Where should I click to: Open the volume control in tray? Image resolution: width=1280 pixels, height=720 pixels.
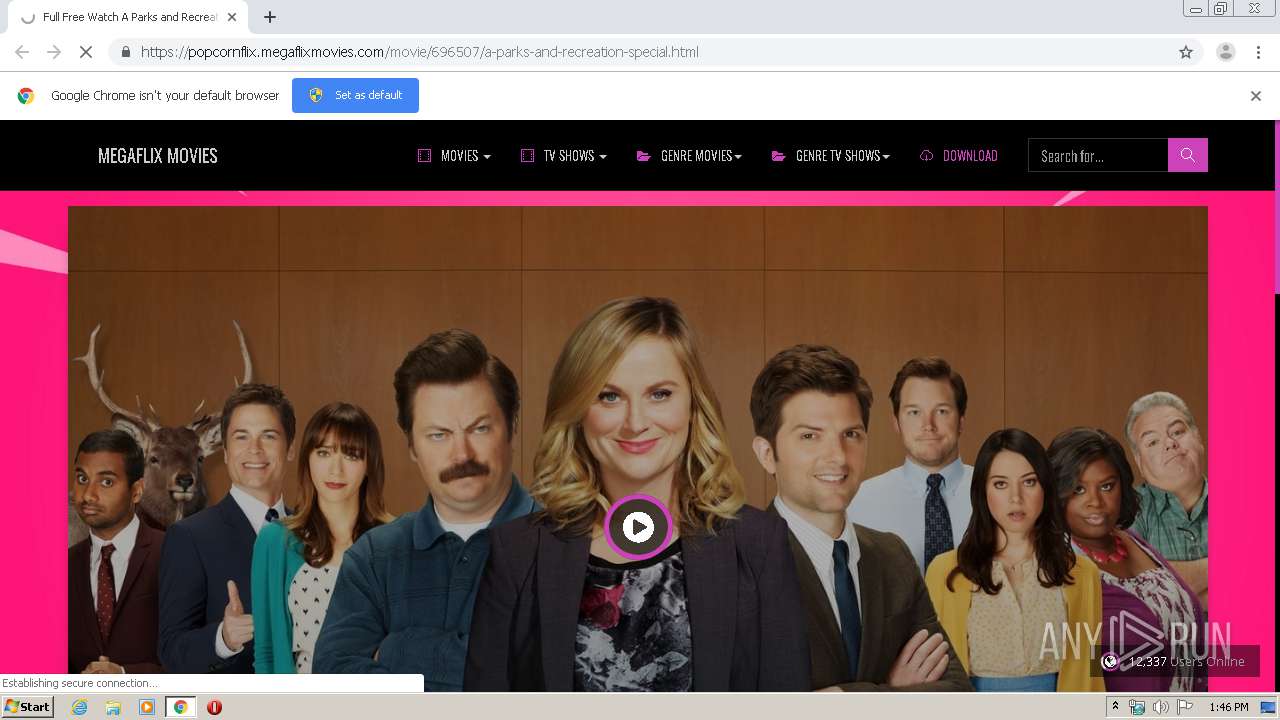click(x=1160, y=707)
